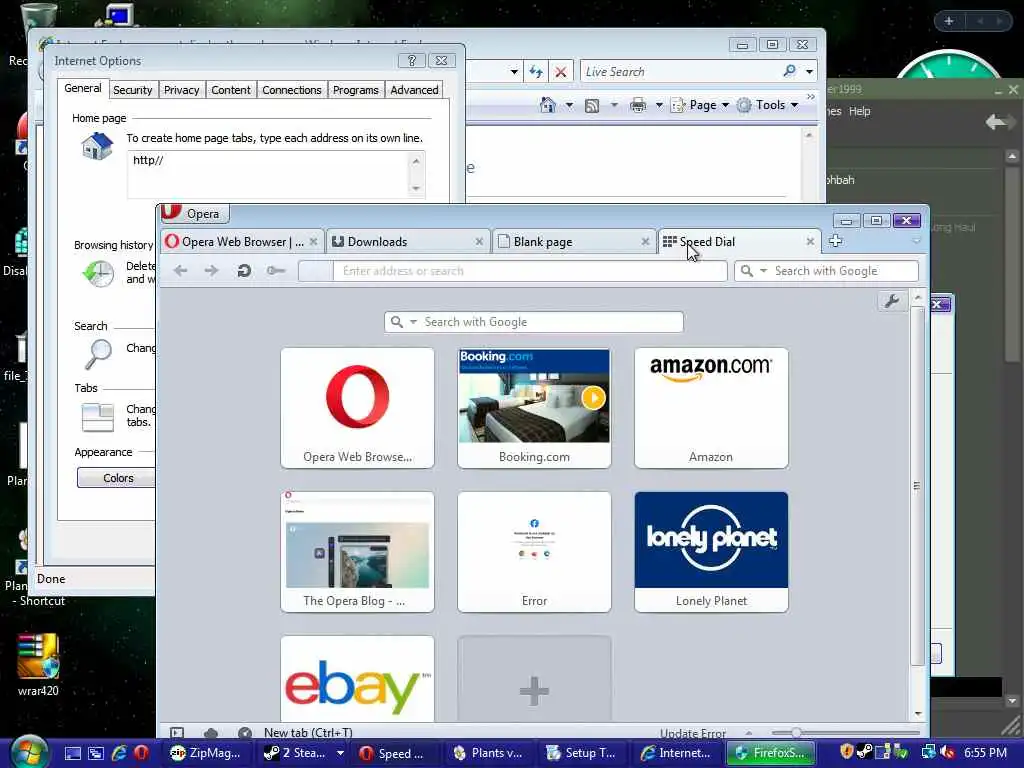This screenshot has height=768, width=1024.
Task: Open the Page dropdown menu in Internet Explorer
Action: pyautogui.click(x=699, y=105)
